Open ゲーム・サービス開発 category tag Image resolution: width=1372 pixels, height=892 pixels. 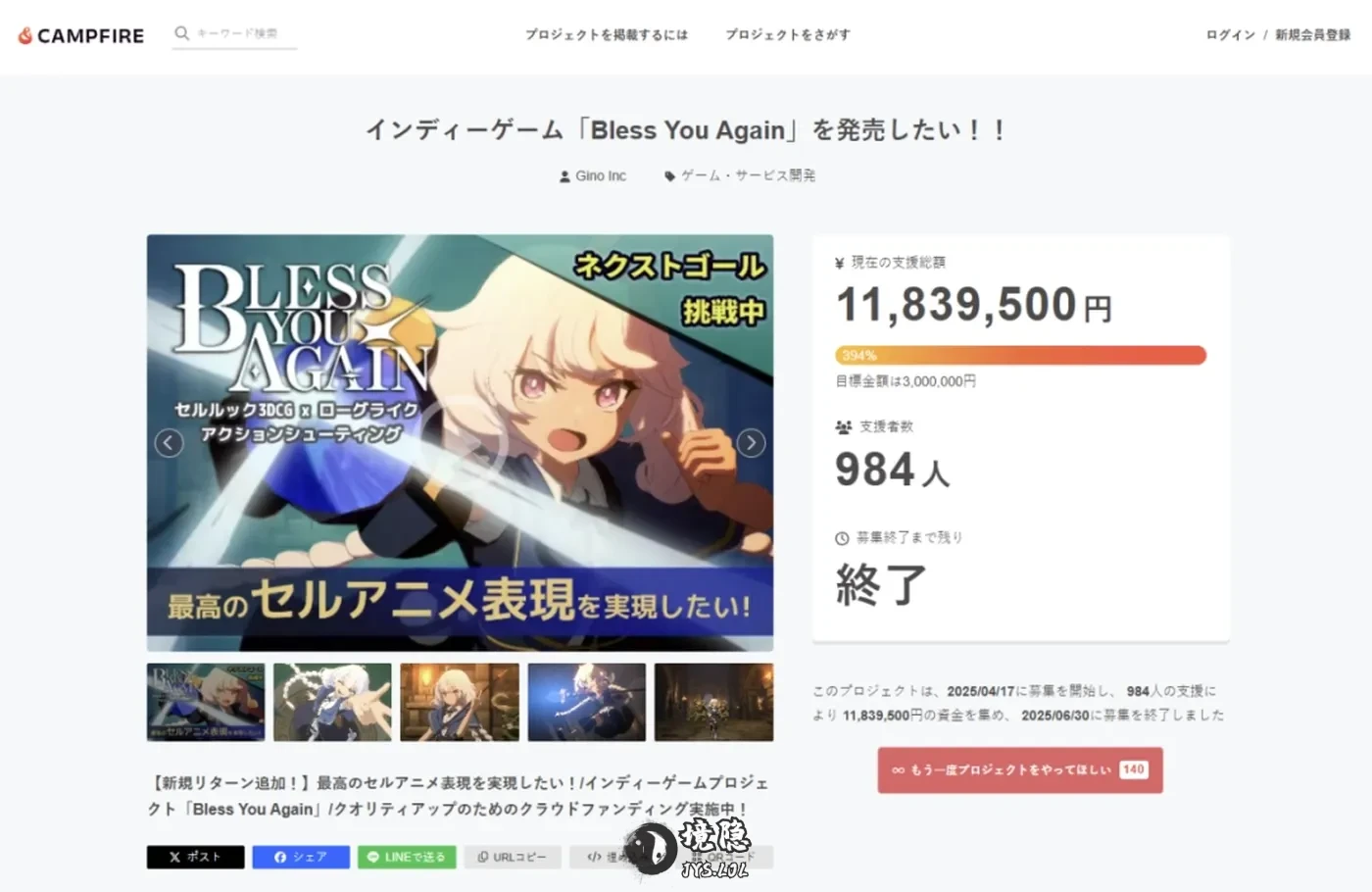(740, 176)
